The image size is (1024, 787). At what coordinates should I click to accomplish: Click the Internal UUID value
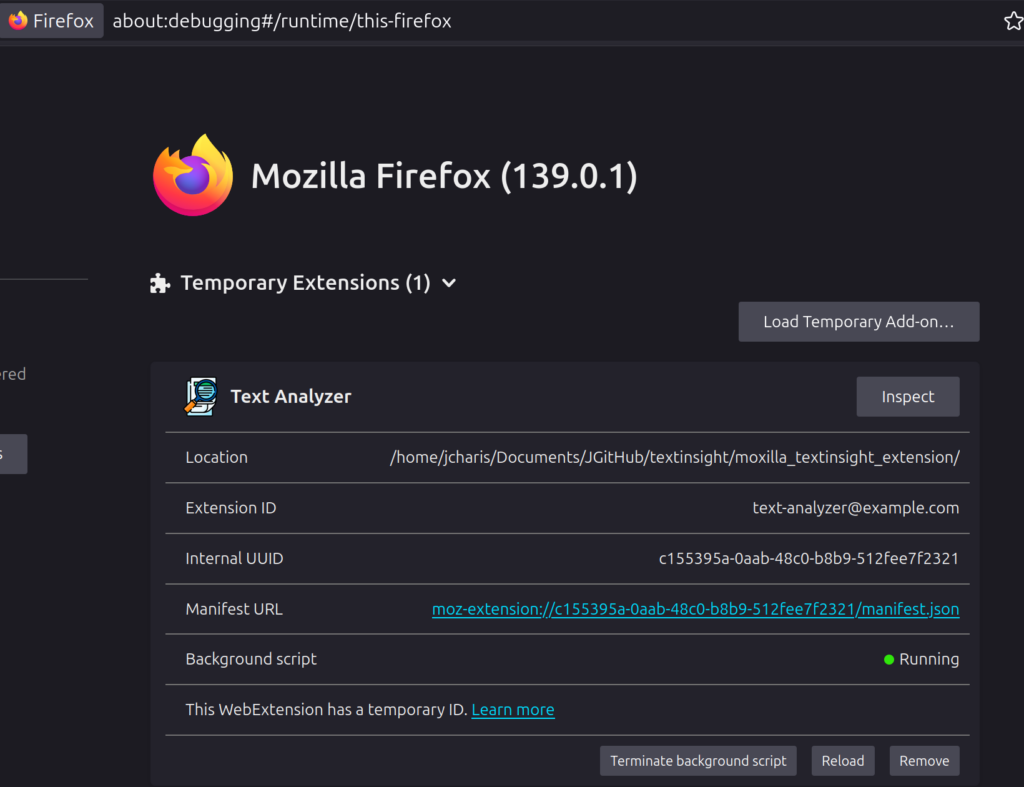click(x=808, y=558)
